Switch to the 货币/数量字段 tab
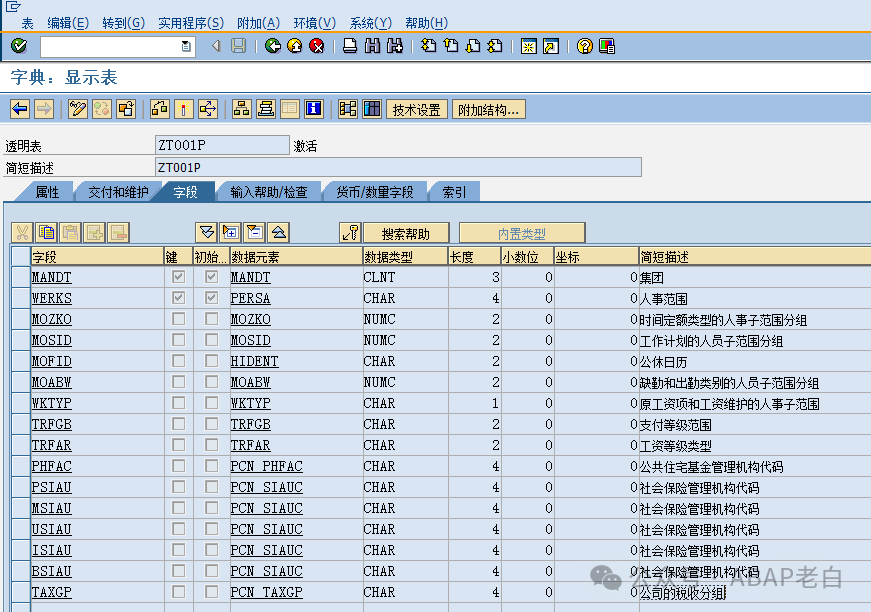 point(375,192)
